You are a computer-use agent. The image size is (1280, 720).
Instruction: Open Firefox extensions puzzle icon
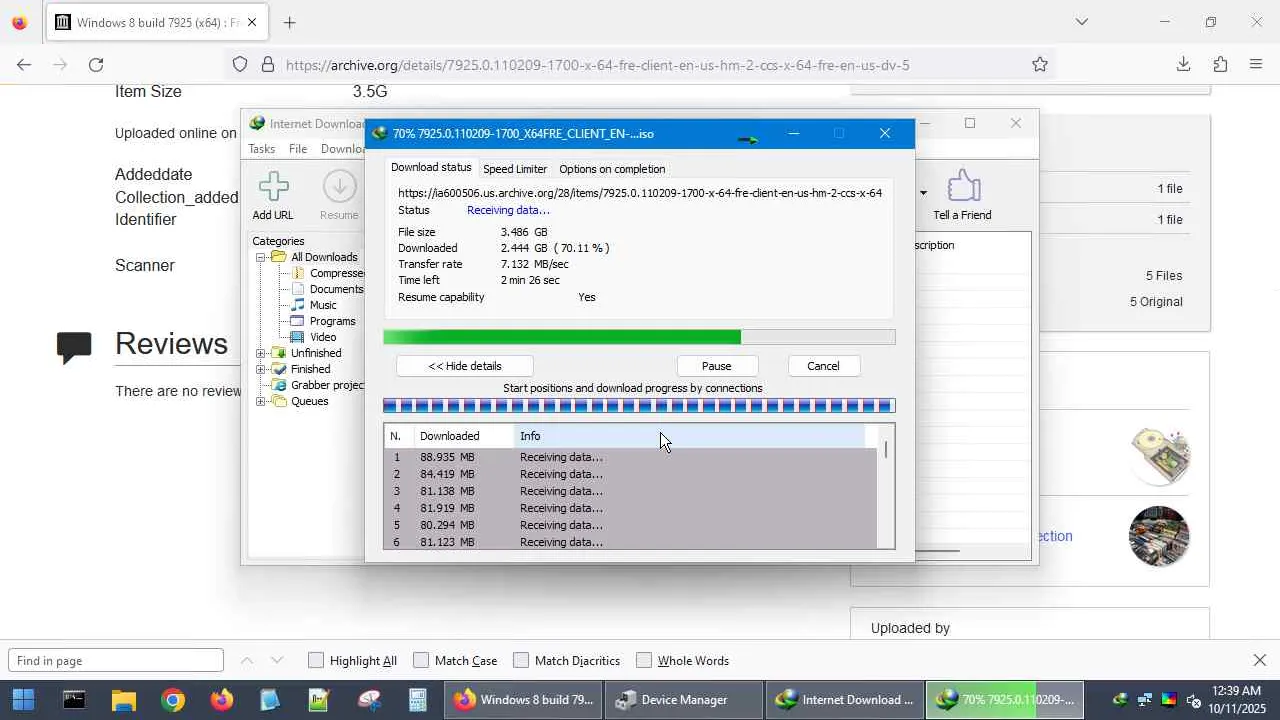pos(1220,64)
